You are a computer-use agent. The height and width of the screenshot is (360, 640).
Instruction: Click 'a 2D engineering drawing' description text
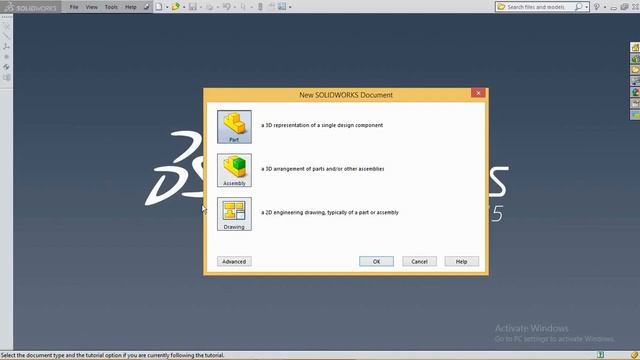coord(330,213)
